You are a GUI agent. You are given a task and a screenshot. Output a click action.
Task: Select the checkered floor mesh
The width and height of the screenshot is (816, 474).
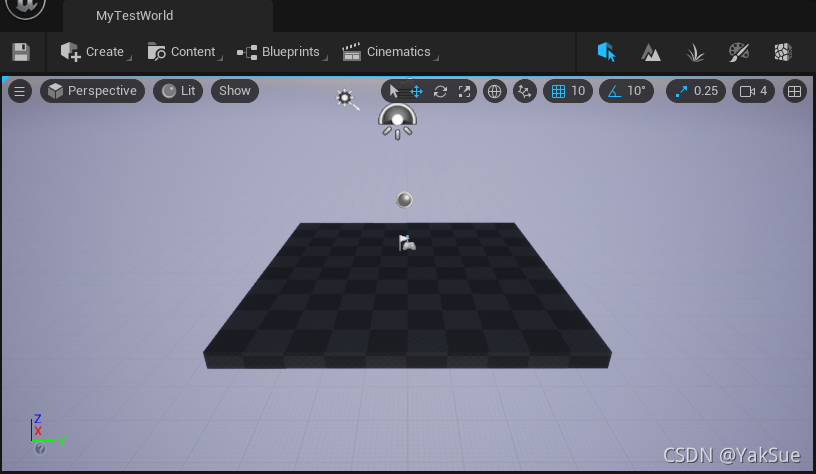pos(407,296)
